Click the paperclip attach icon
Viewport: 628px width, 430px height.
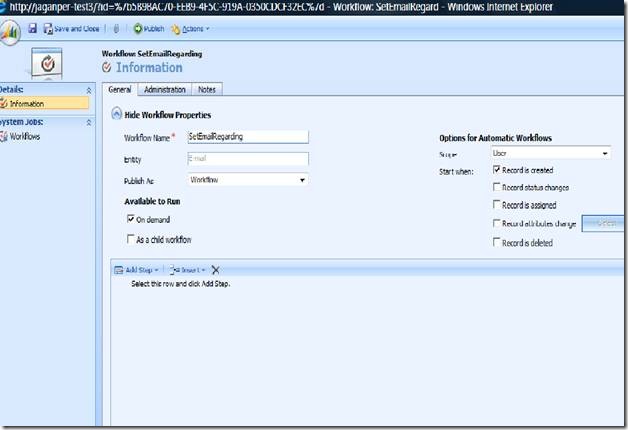pyautogui.click(x=118, y=29)
